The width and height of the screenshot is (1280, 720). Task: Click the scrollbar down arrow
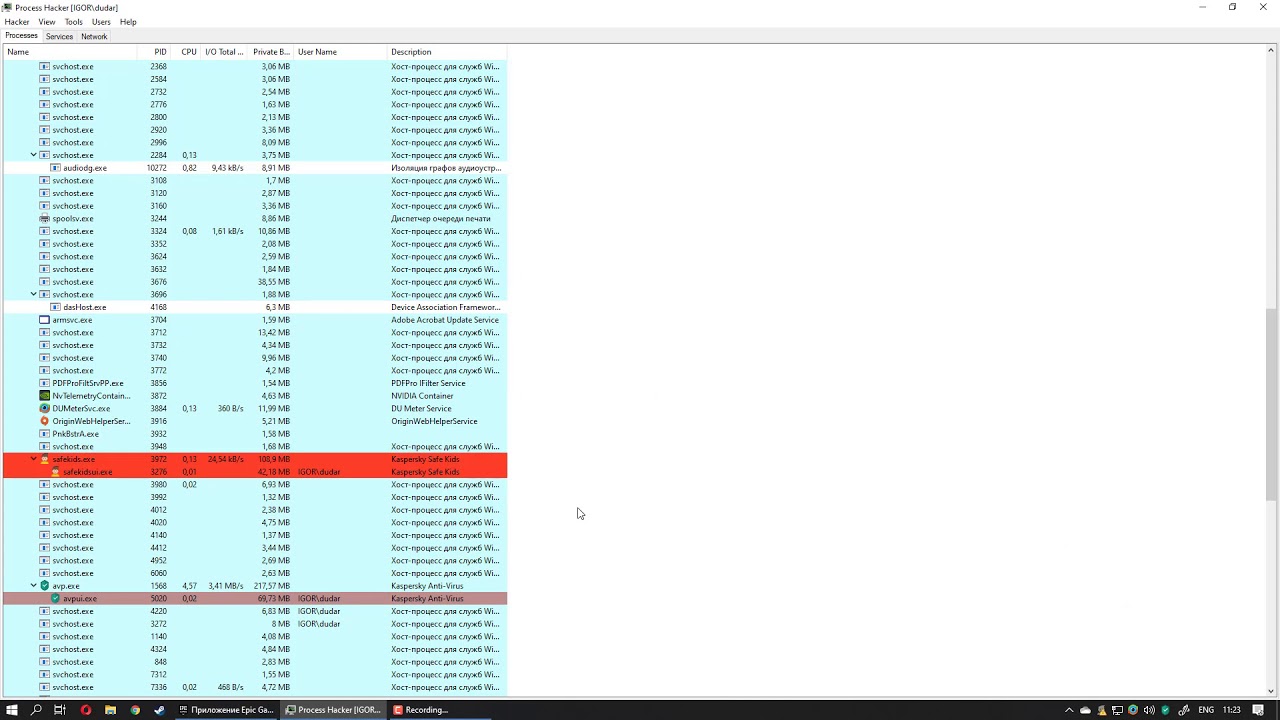[x=1271, y=690]
